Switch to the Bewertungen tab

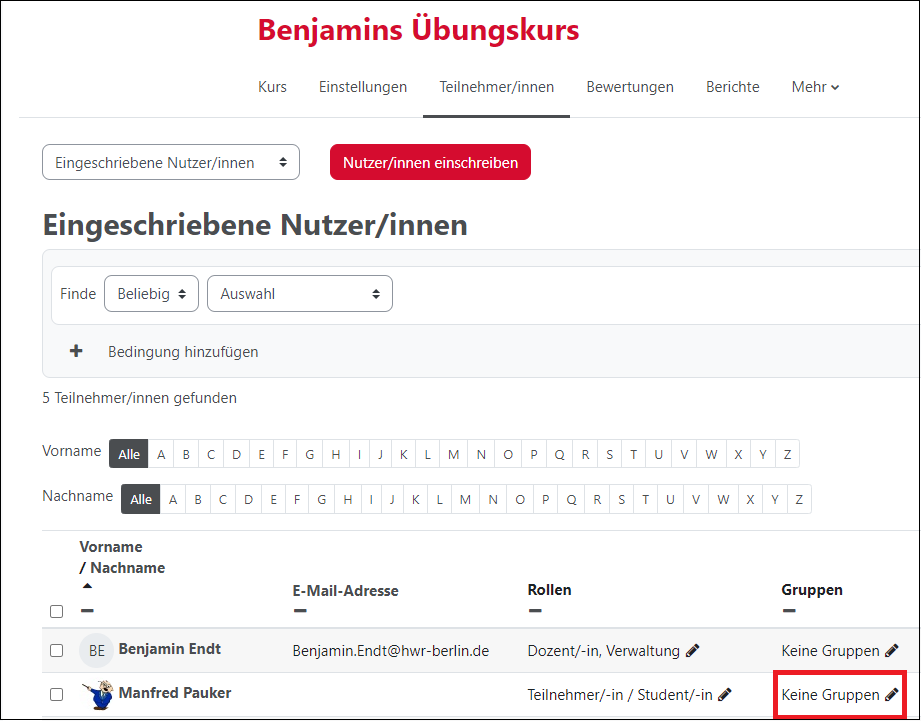point(630,87)
